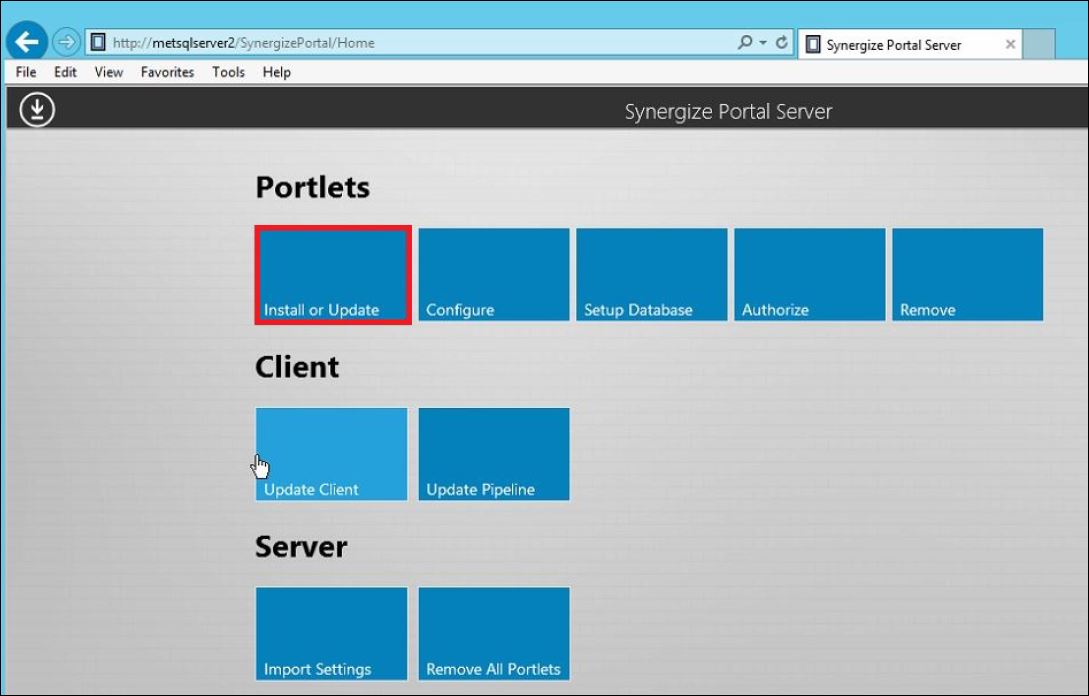The image size is (1089, 696).
Task: Open the Tools menu
Action: 228,72
